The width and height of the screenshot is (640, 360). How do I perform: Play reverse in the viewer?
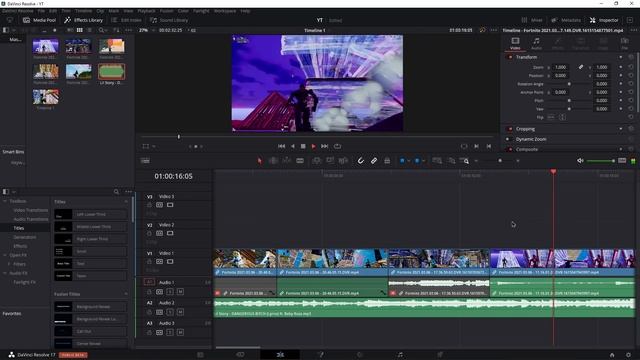(x=292, y=146)
